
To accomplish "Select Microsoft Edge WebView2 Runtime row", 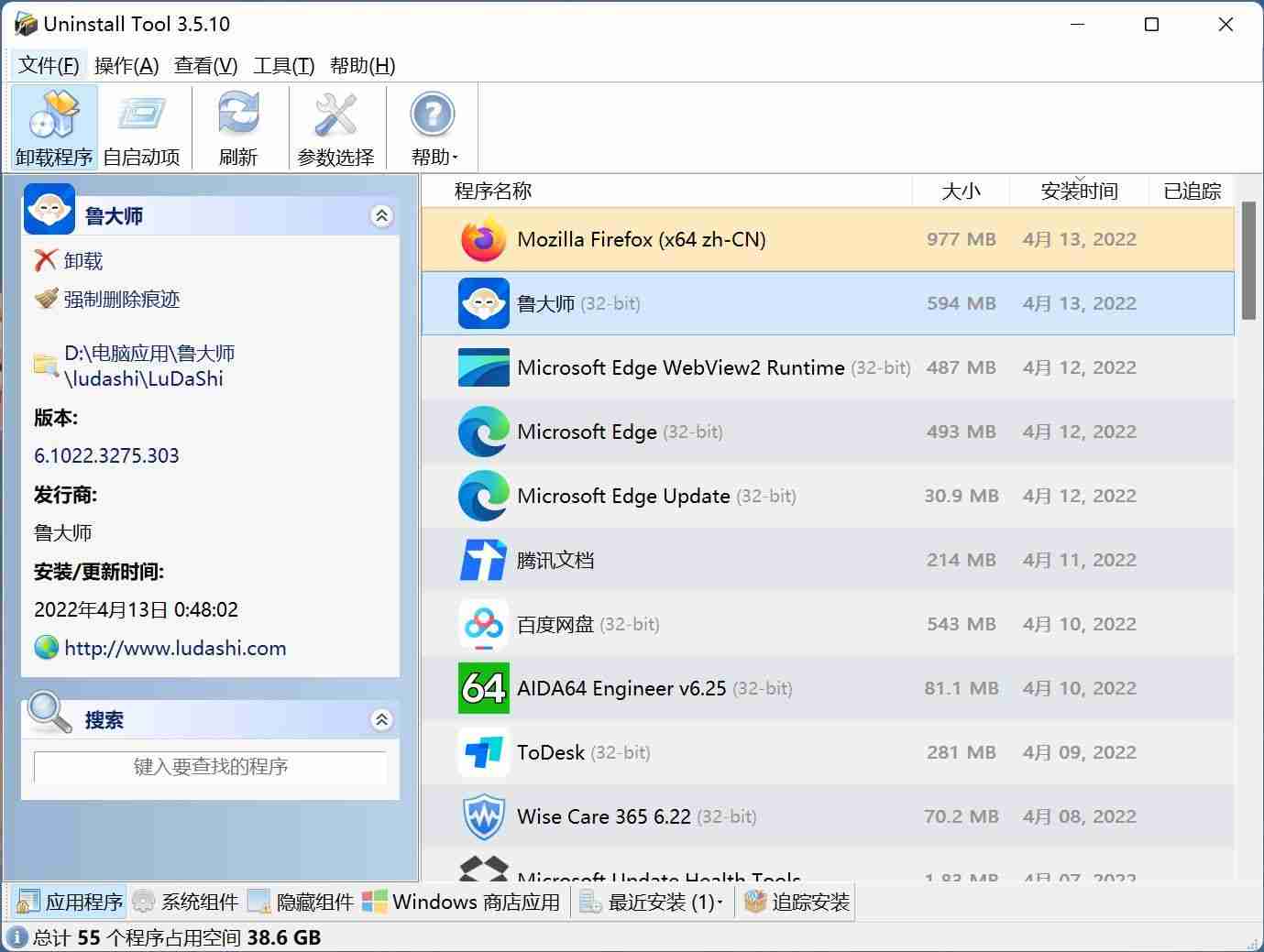I will coord(828,367).
